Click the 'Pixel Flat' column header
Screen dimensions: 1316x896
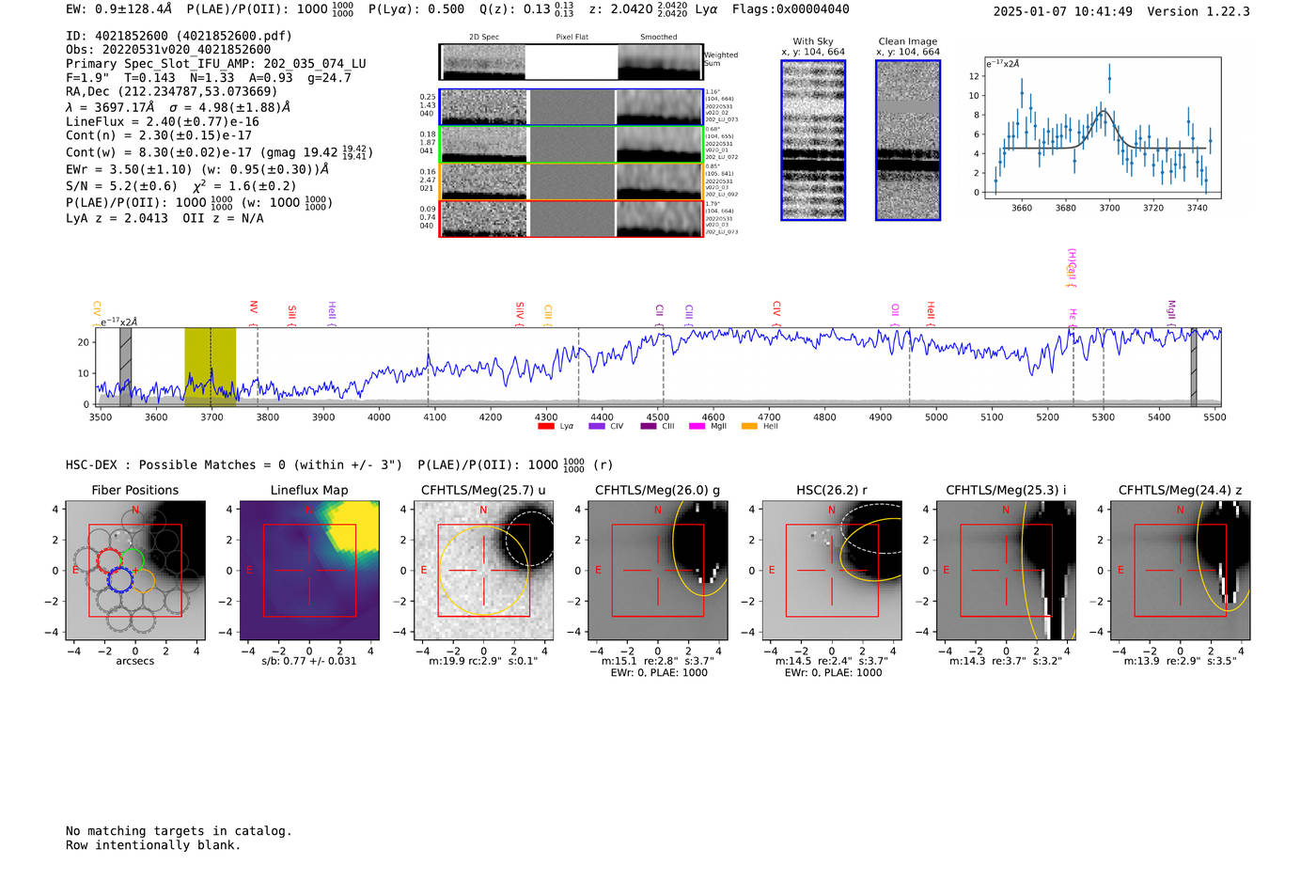pos(572,38)
